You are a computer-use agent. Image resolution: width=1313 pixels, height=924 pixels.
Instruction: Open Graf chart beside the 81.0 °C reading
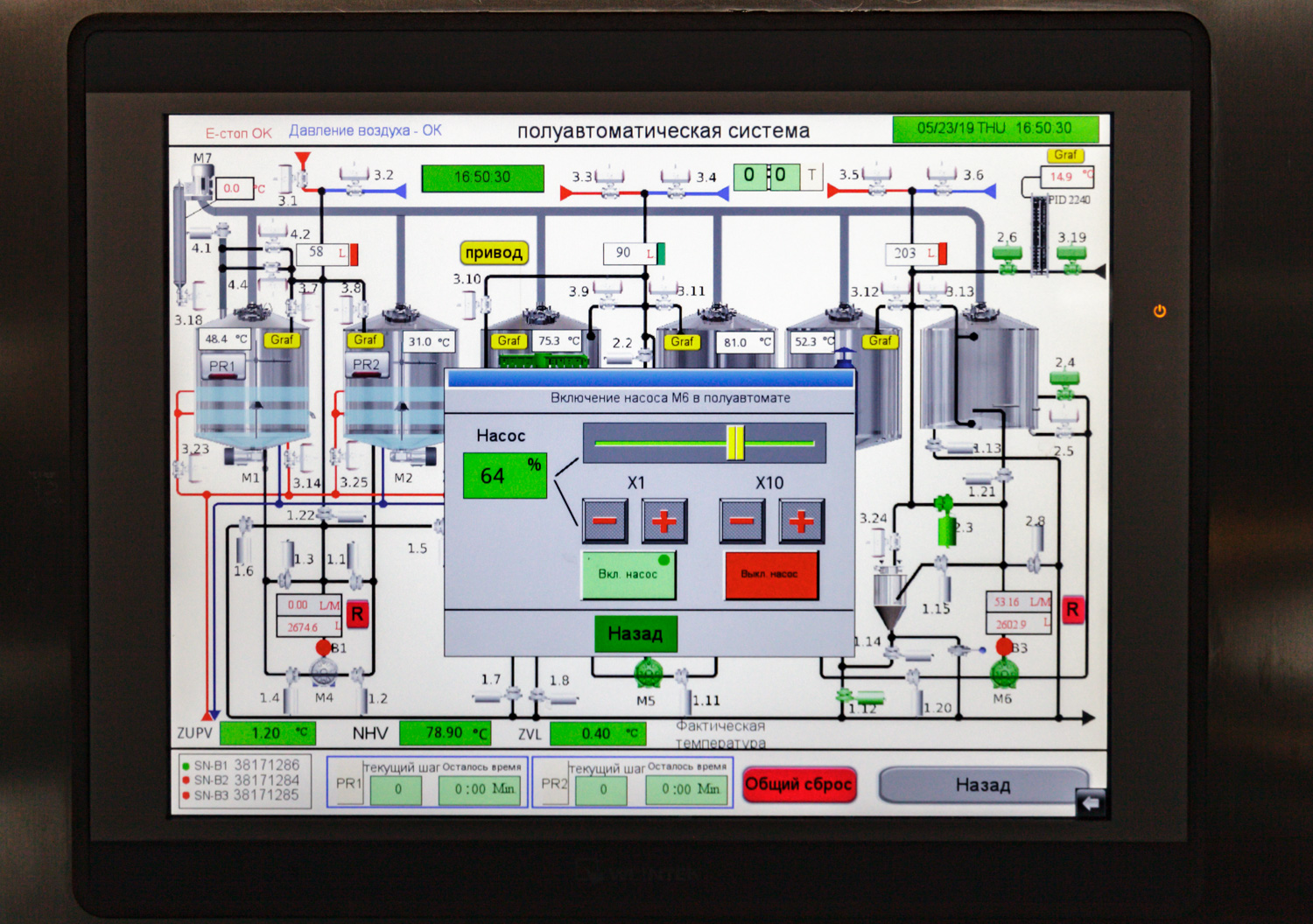point(682,341)
